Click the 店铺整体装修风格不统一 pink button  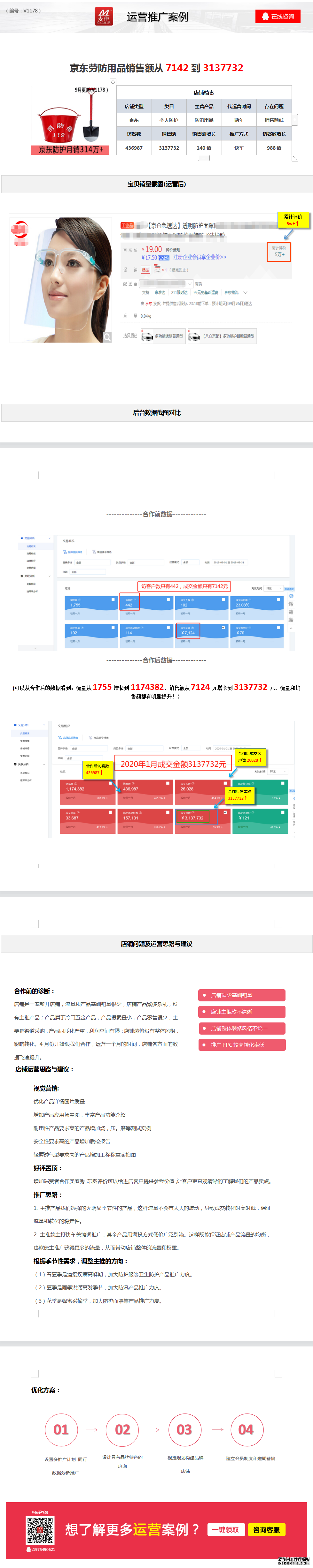(x=242, y=1028)
